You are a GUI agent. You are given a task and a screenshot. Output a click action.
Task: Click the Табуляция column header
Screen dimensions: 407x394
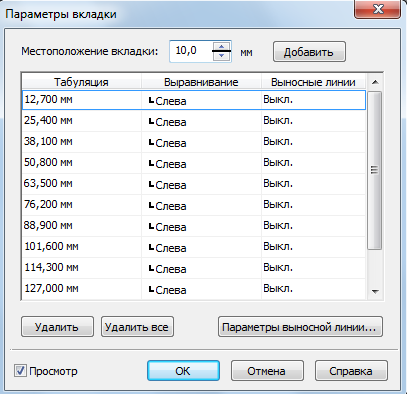tap(81, 82)
